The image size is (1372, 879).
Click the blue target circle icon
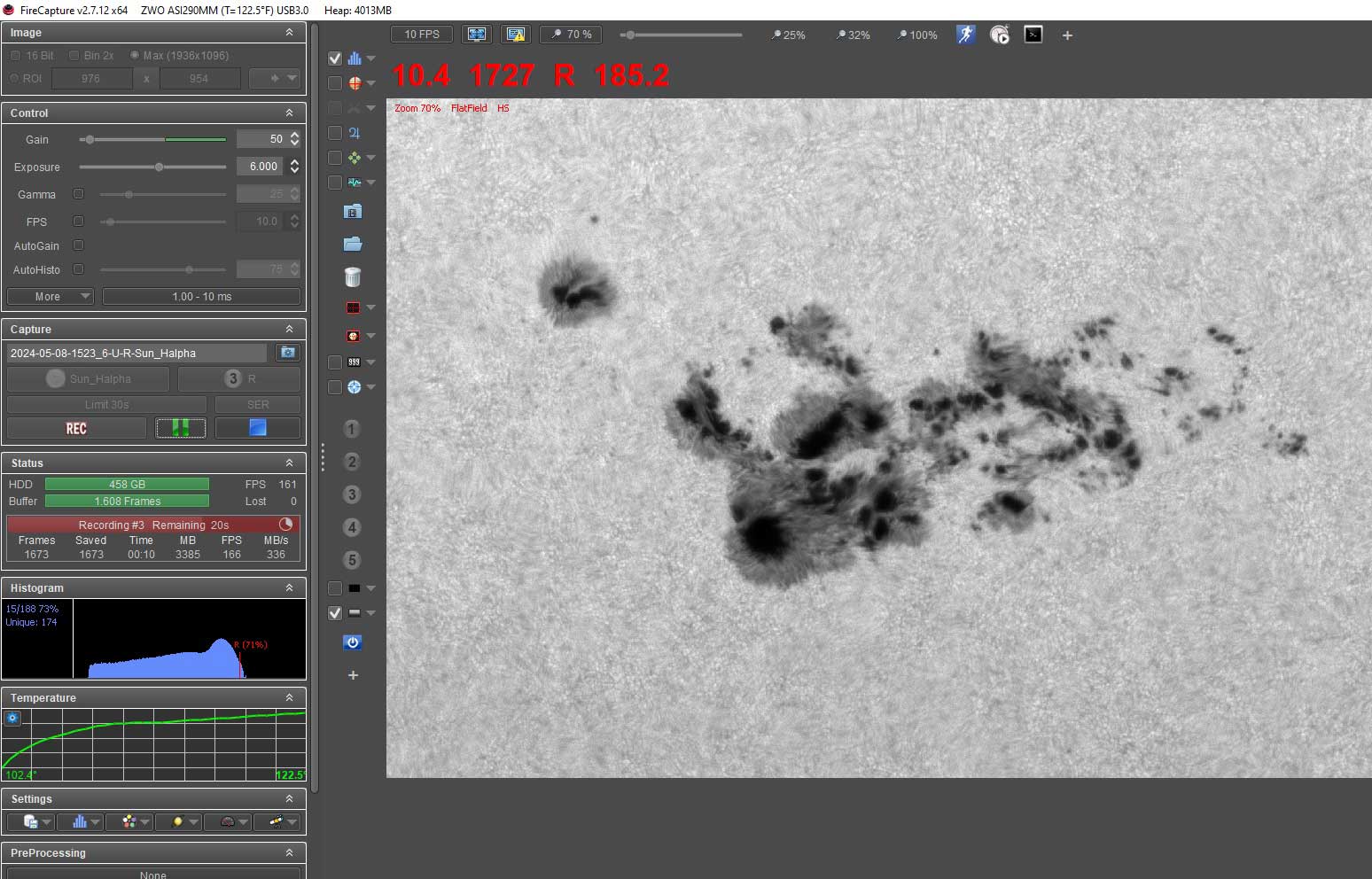pyautogui.click(x=355, y=387)
